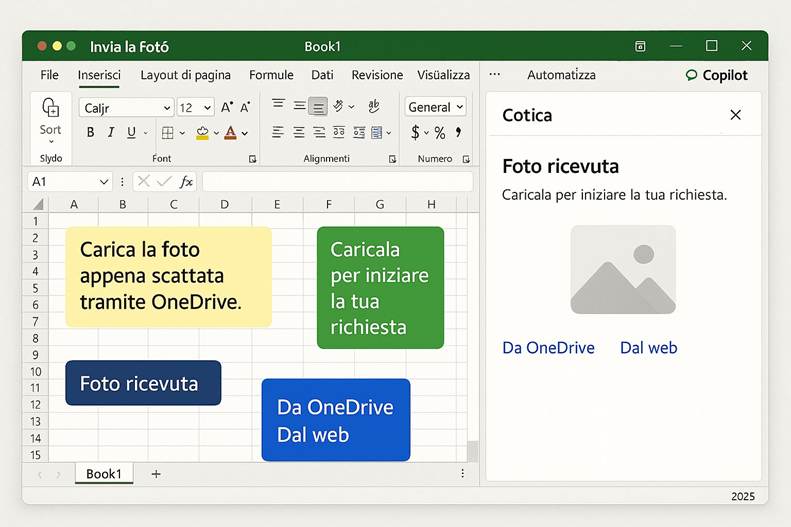Viewport: 791px width, 527px height.
Task: Show more ribbon tabs with ellipsis
Action: tap(495, 75)
